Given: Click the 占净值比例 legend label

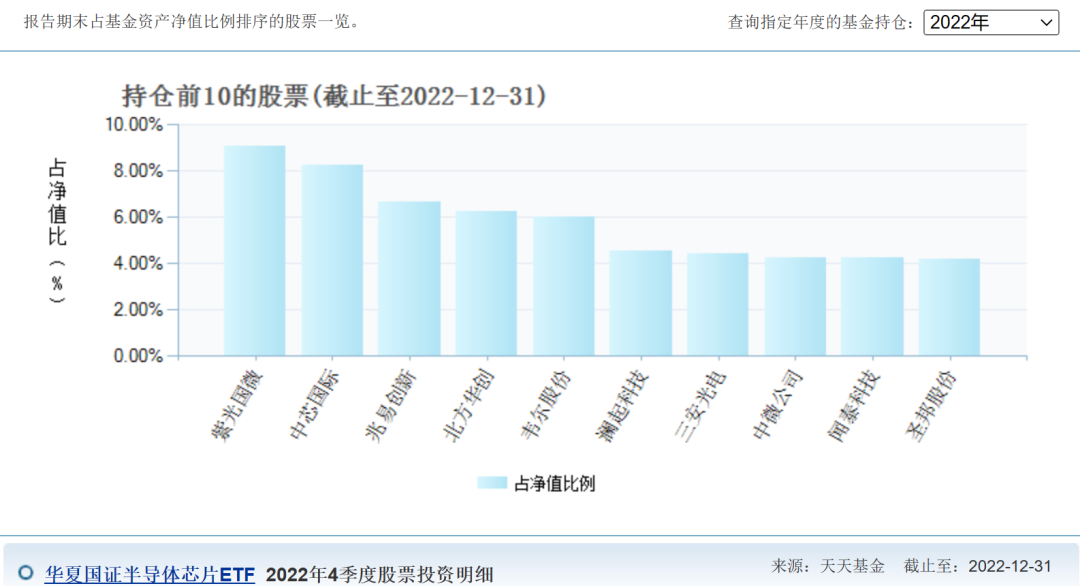Looking at the screenshot, I should 554,484.
